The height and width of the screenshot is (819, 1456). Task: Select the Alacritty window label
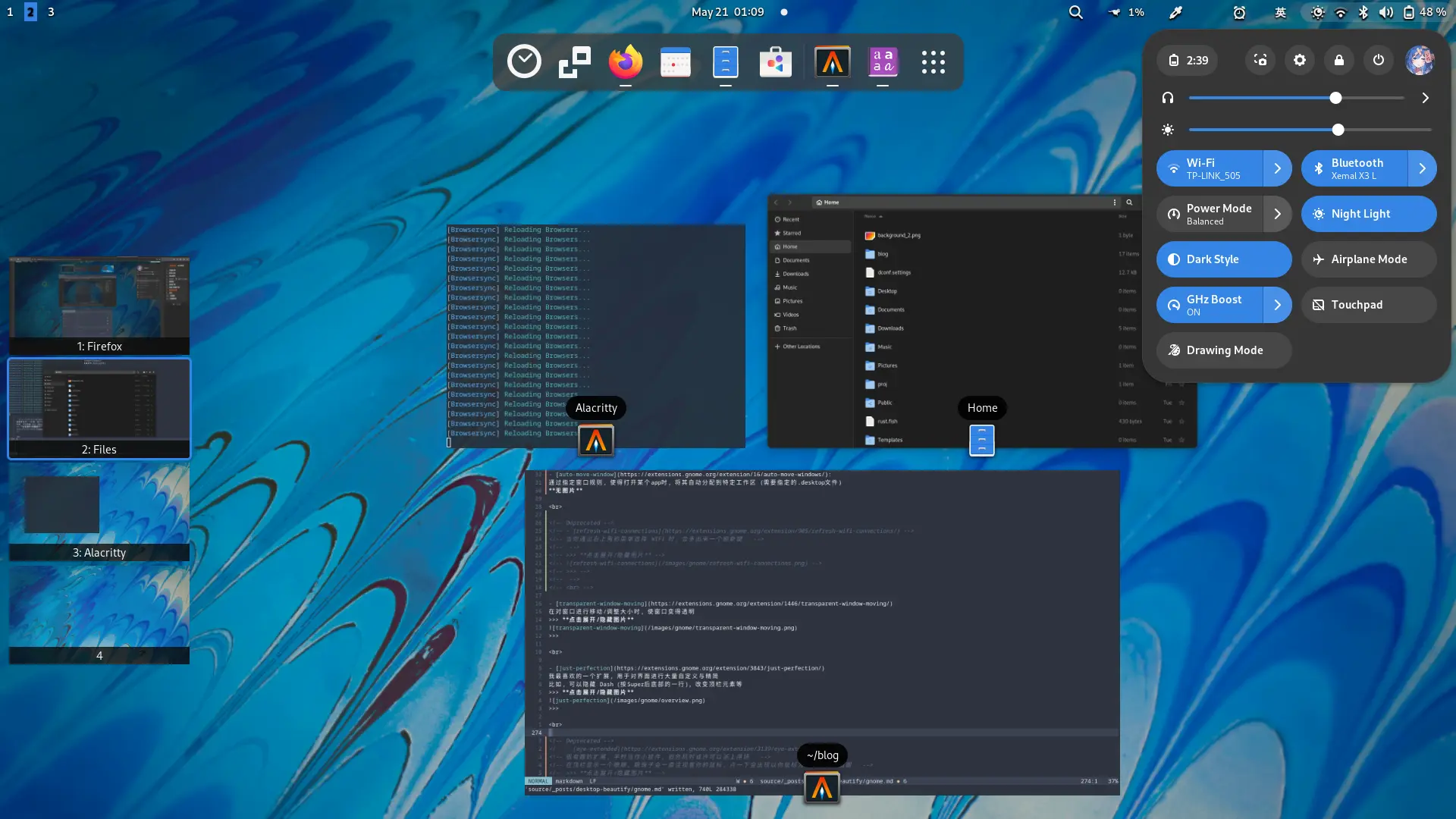click(x=596, y=408)
